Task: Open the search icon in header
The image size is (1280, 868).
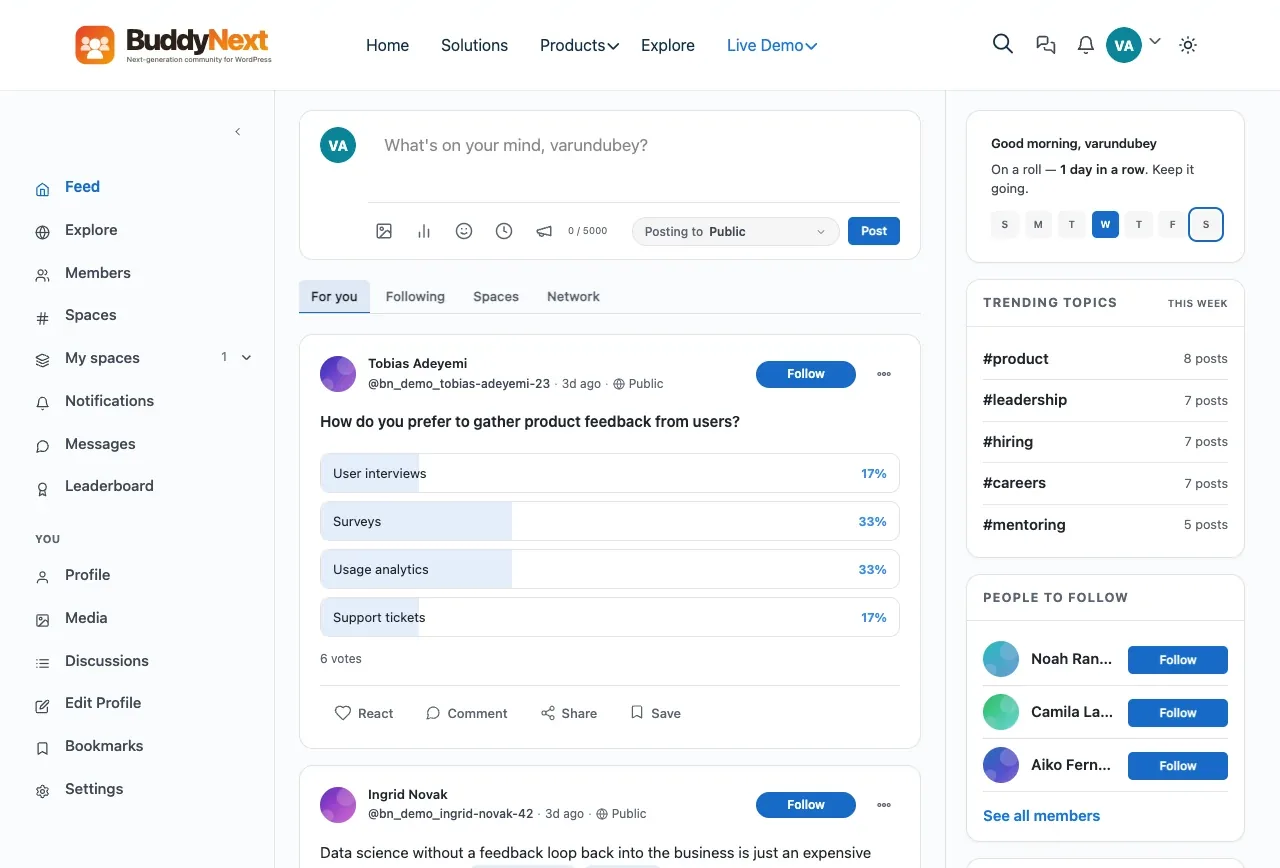Action: (x=1003, y=44)
